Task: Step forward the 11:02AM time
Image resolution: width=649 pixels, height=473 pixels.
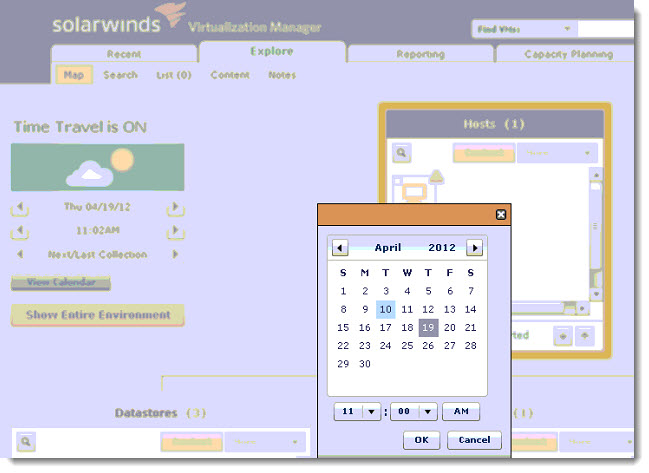Action: pyautogui.click(x=175, y=232)
